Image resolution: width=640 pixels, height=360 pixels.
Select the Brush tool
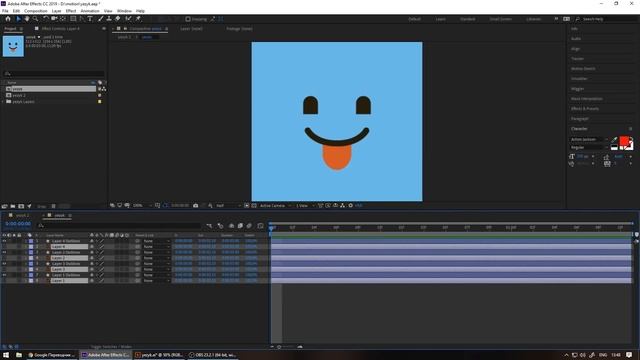[x=100, y=19]
